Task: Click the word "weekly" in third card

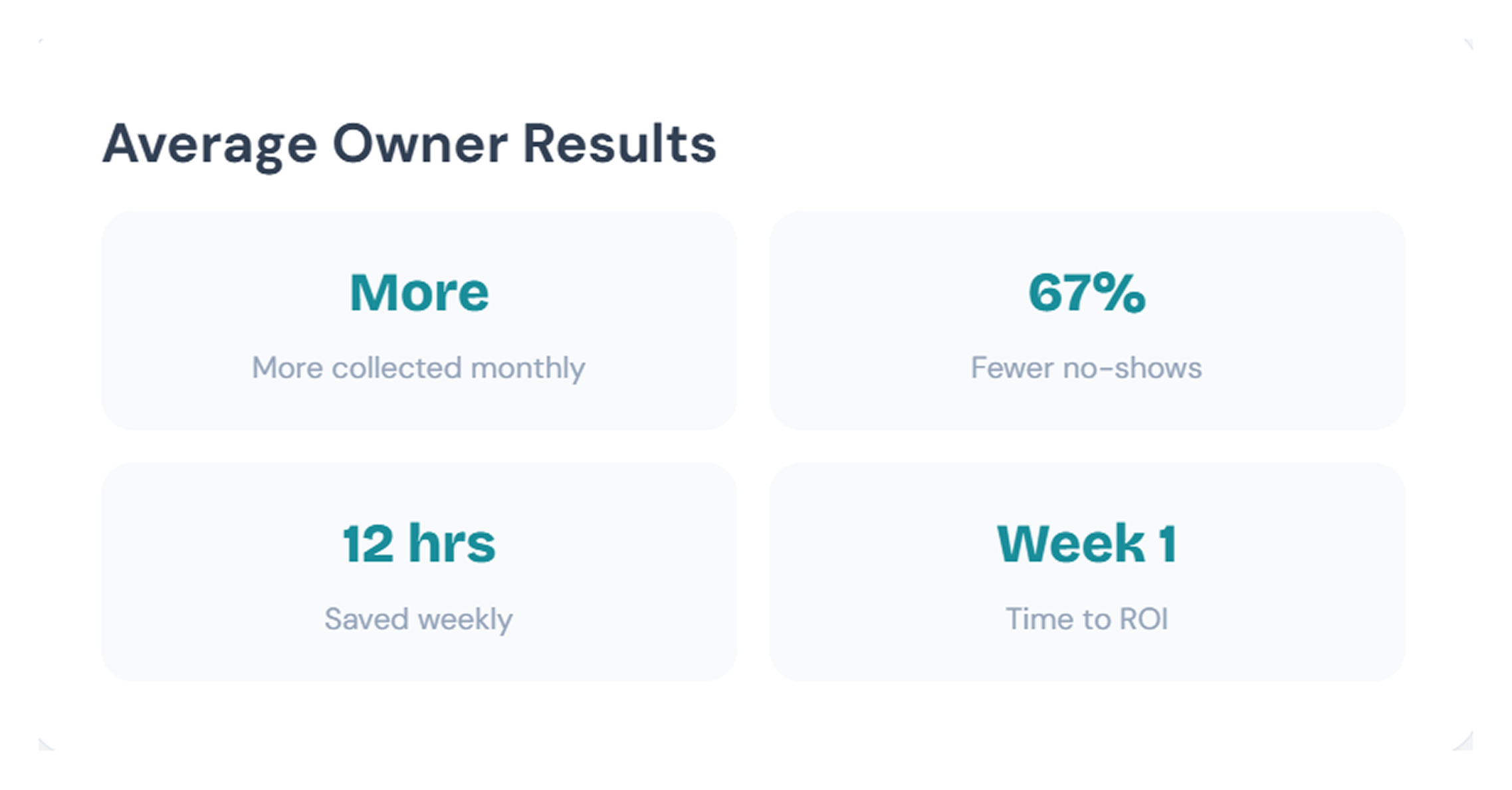Action: 465,620
